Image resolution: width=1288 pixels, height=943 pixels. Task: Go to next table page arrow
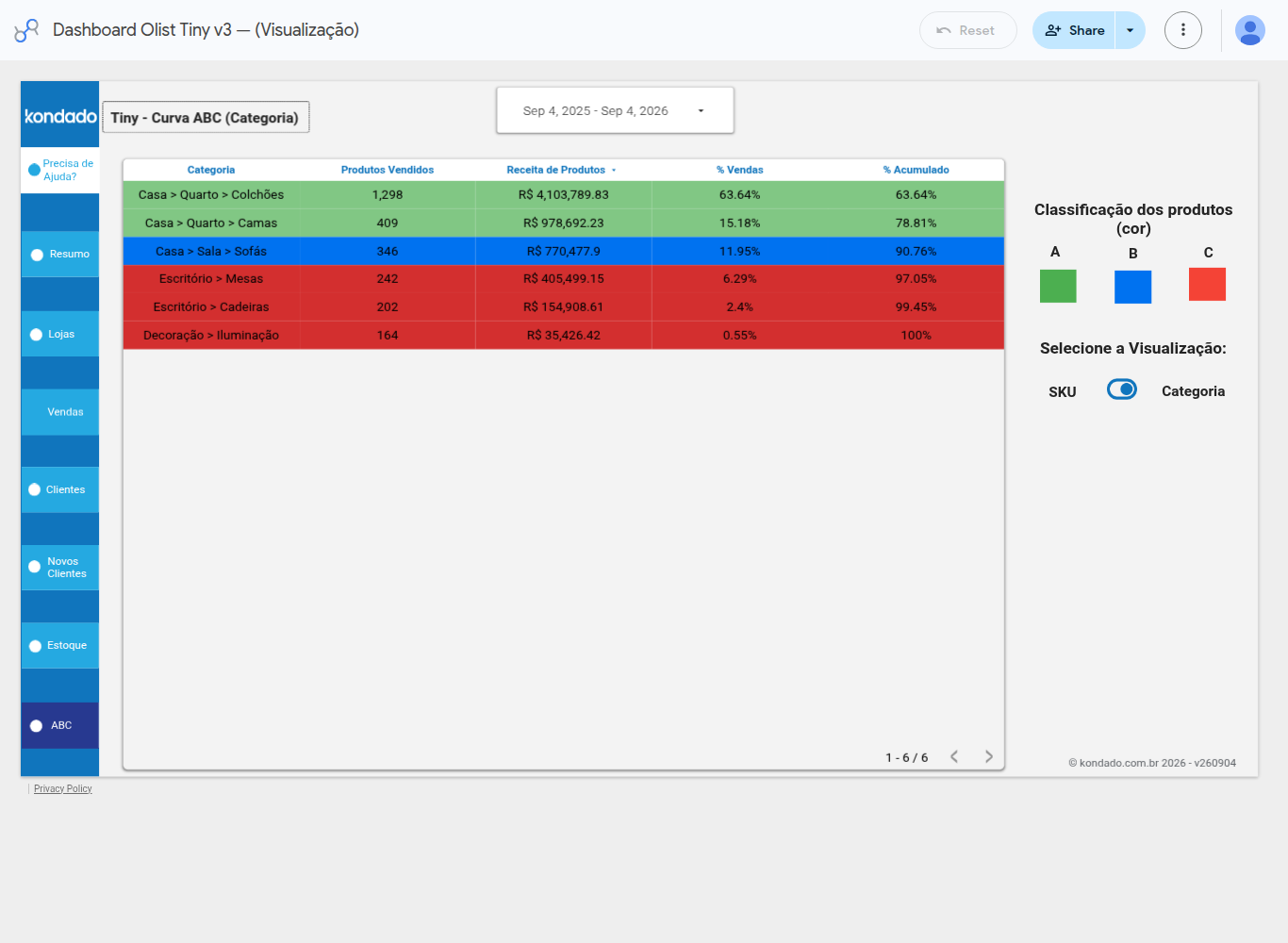988,756
